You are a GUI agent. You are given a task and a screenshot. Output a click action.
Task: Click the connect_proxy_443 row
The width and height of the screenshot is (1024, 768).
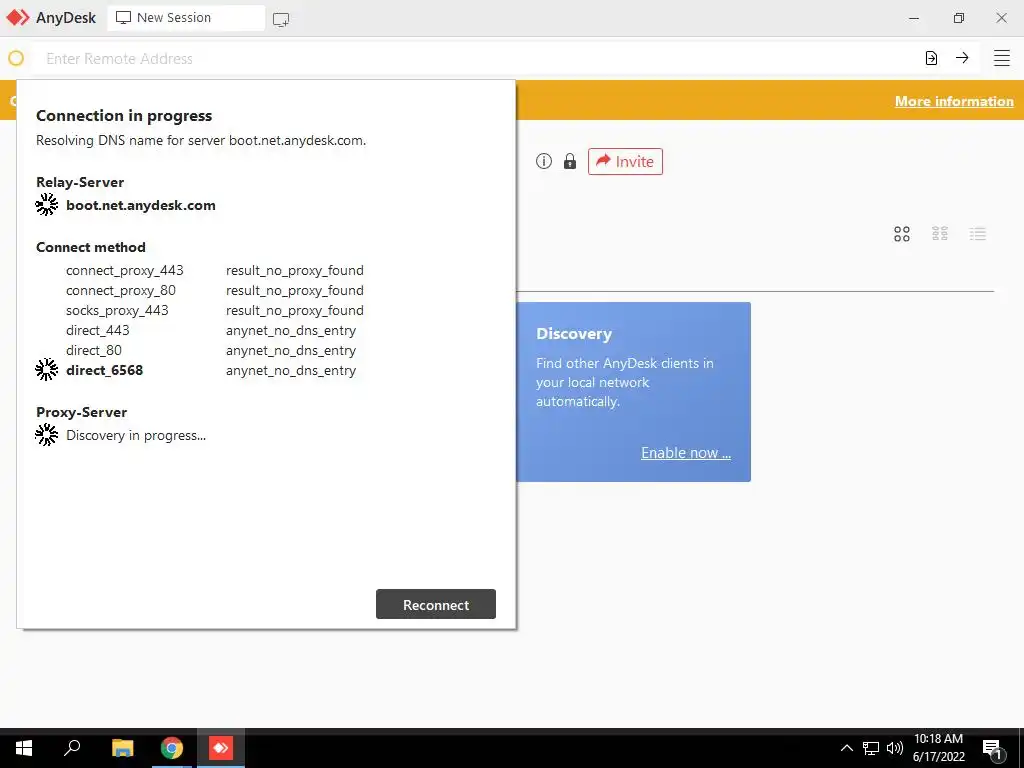(214, 270)
